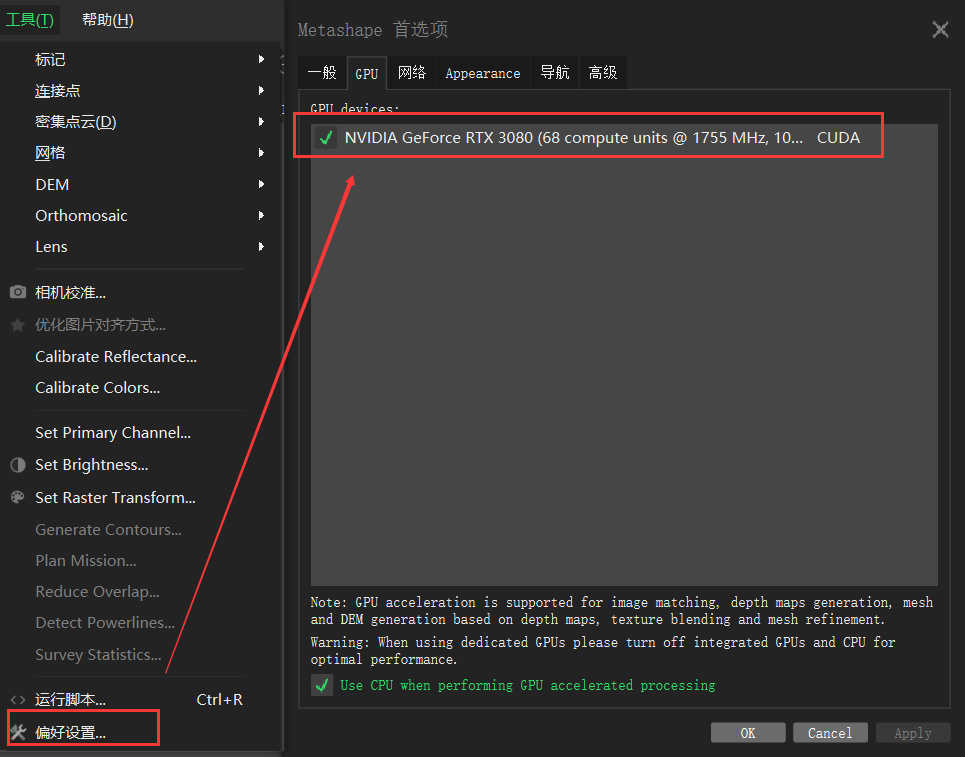Select the GPU tab
The width and height of the screenshot is (965, 757).
[x=367, y=73]
